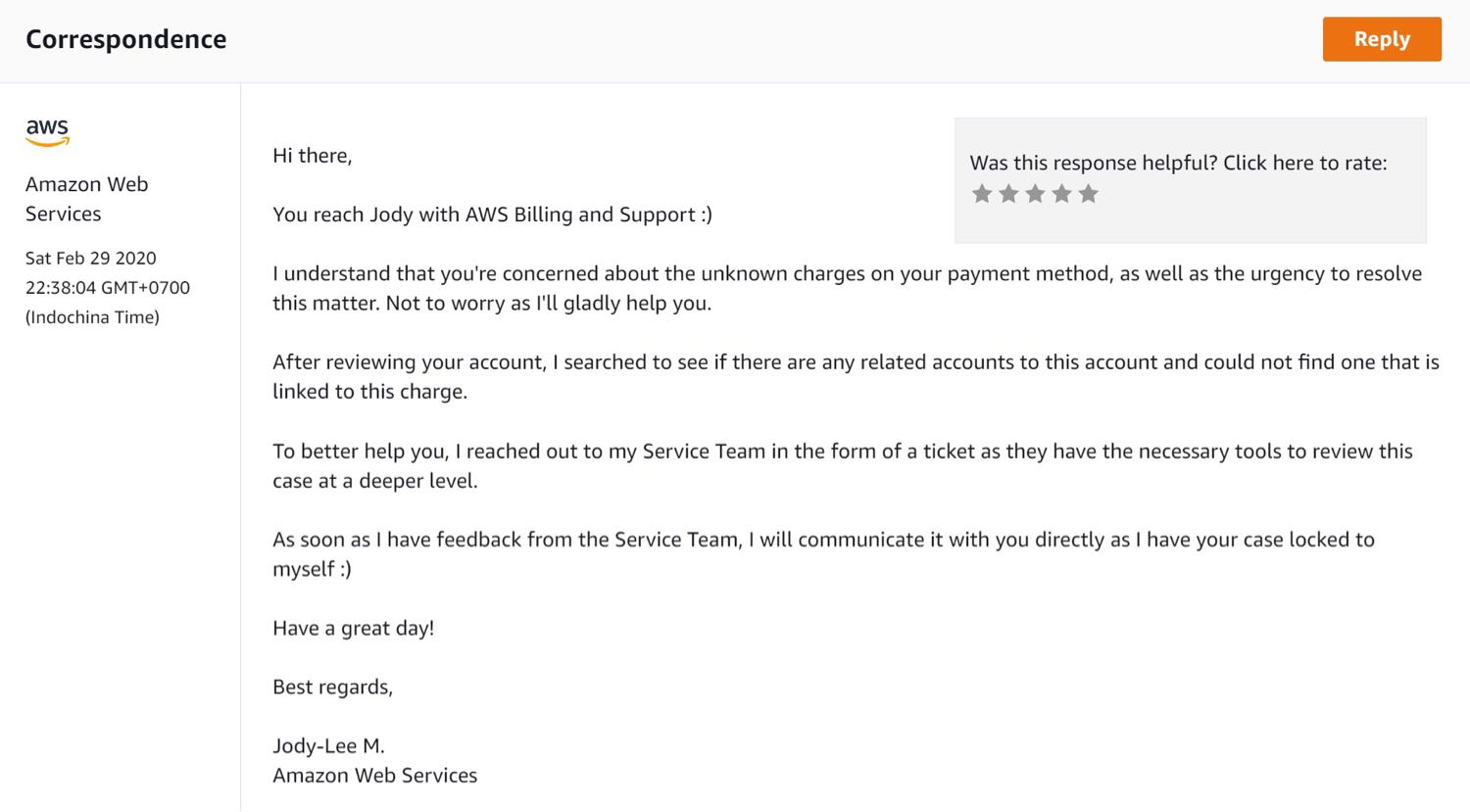Click the orange Reply button
This screenshot has height=812, width=1470.
[1382, 39]
